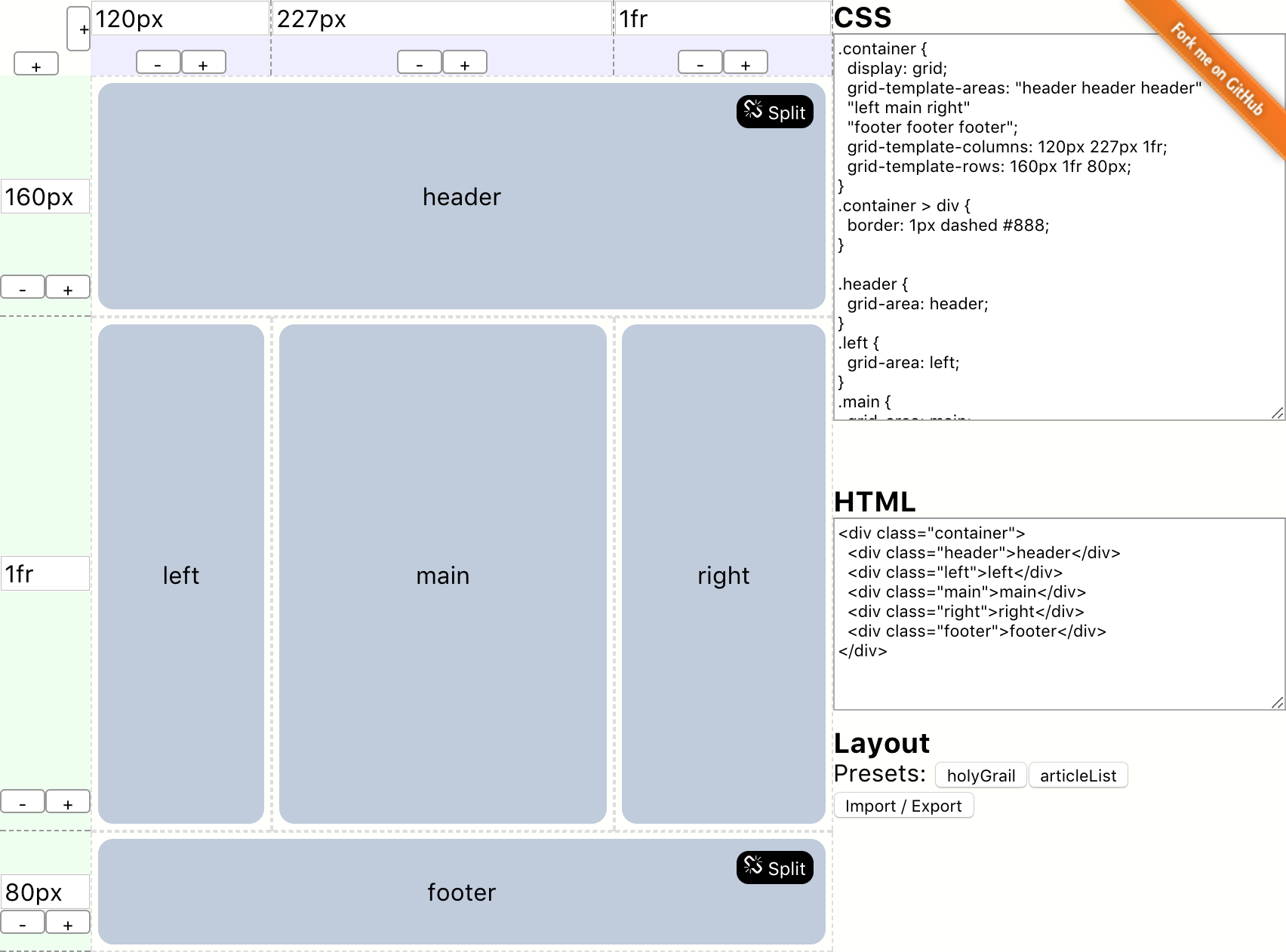Open the Import / Export panel
The height and width of the screenshot is (952, 1286).
pyautogui.click(x=903, y=806)
